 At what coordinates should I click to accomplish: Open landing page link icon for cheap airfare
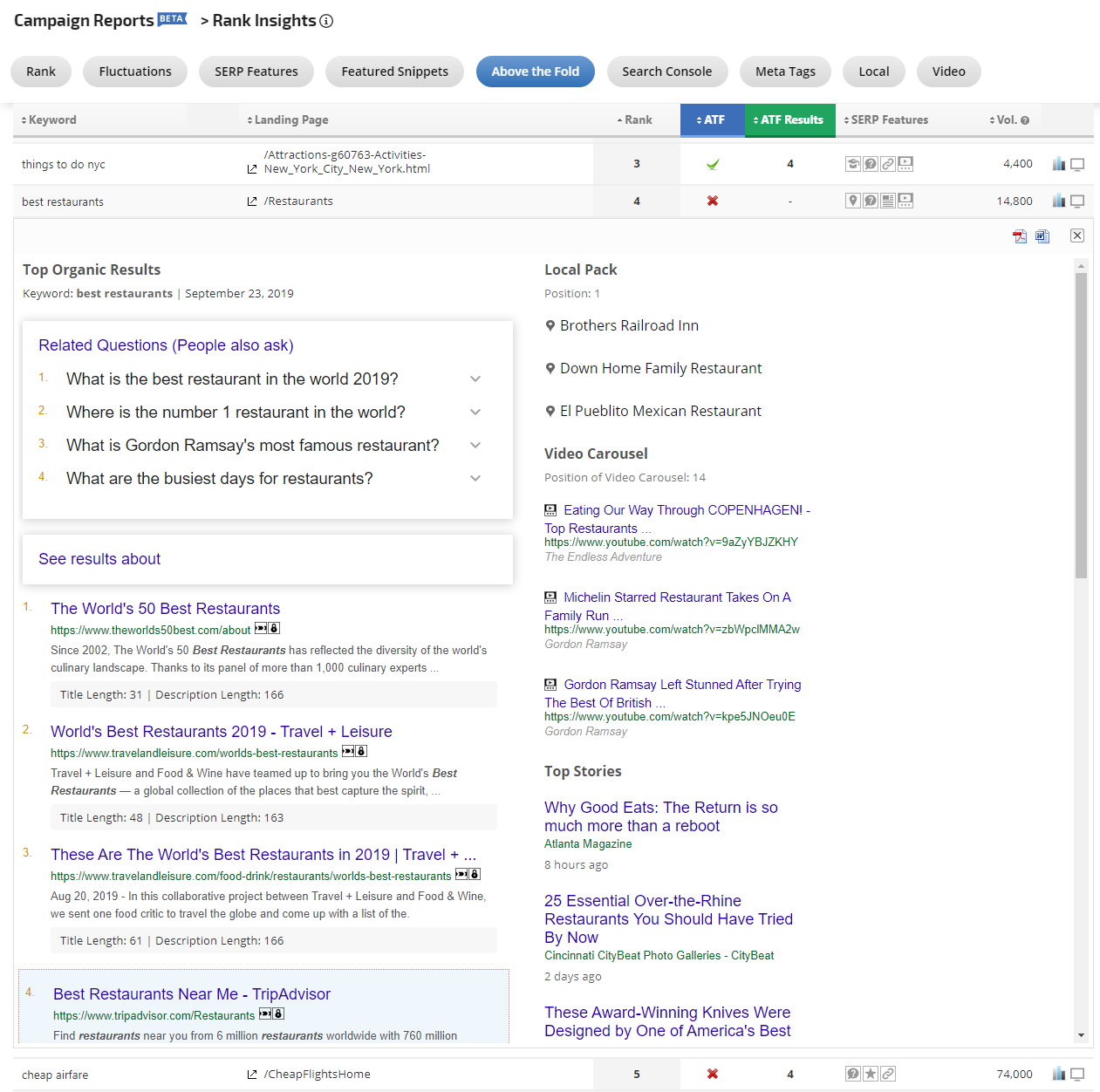[x=252, y=1075]
